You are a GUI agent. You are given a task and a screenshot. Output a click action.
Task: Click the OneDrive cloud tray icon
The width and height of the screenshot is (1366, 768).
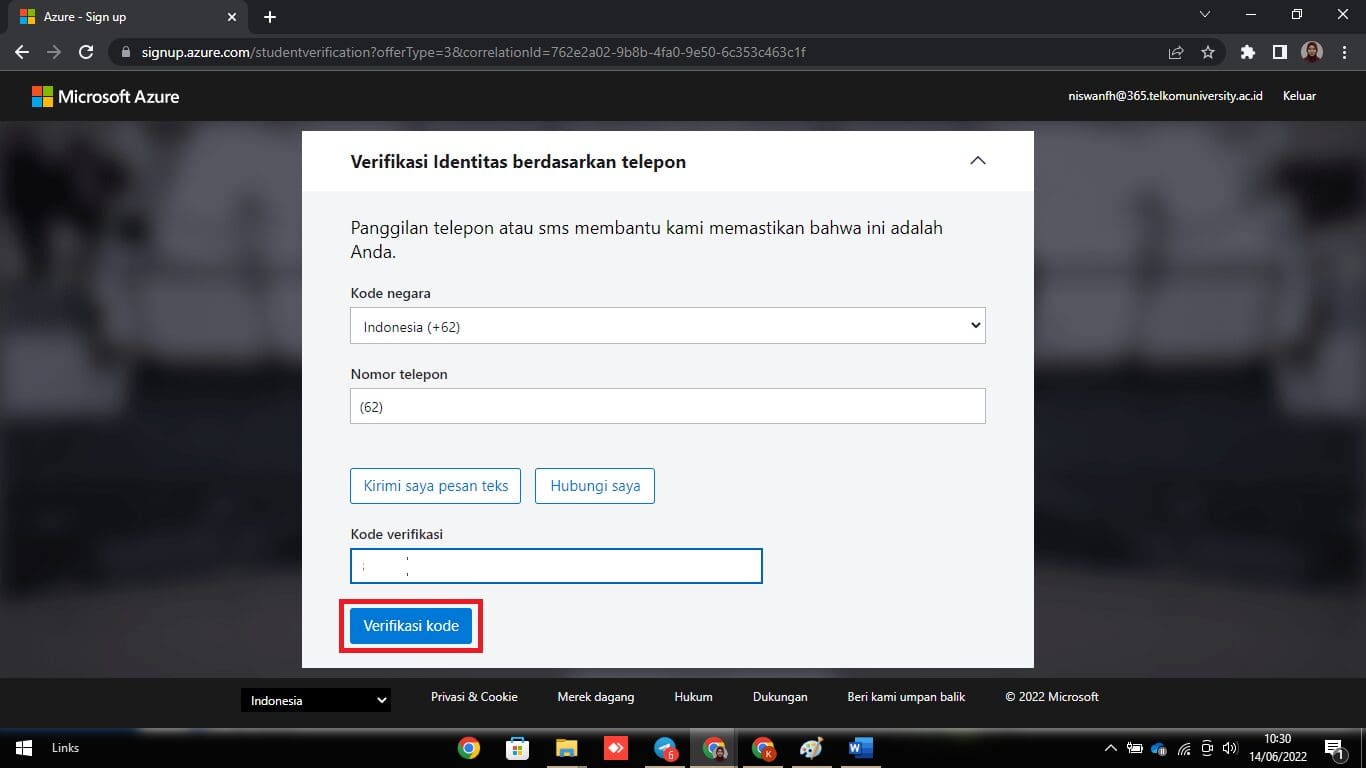1159,748
